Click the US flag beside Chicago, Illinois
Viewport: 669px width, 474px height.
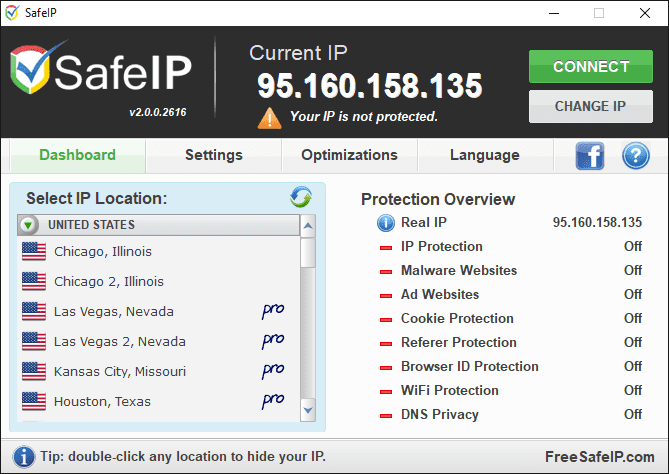point(34,251)
